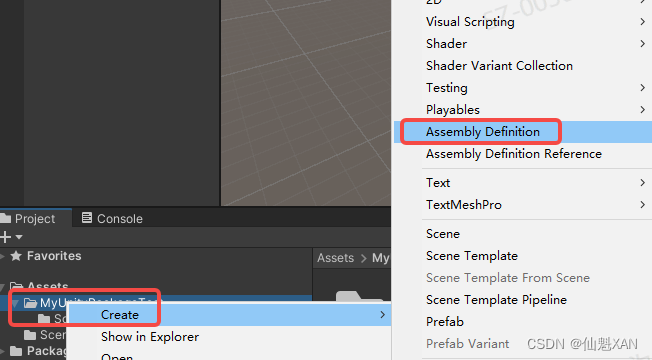Expand the Favorites tree node
Viewport: 652px width, 360px height.
(x=2, y=256)
